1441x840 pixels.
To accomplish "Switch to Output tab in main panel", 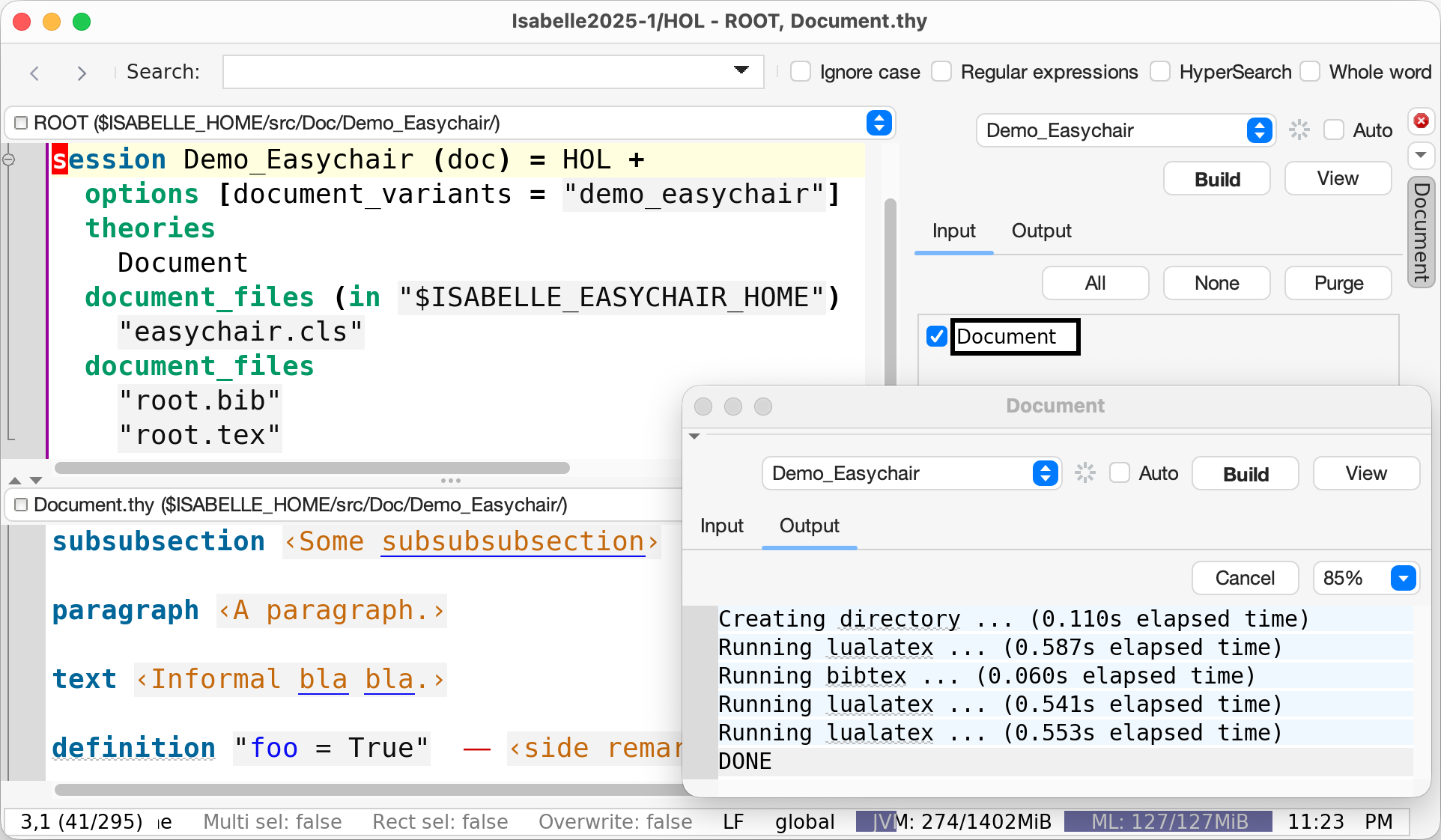I will [x=1041, y=231].
